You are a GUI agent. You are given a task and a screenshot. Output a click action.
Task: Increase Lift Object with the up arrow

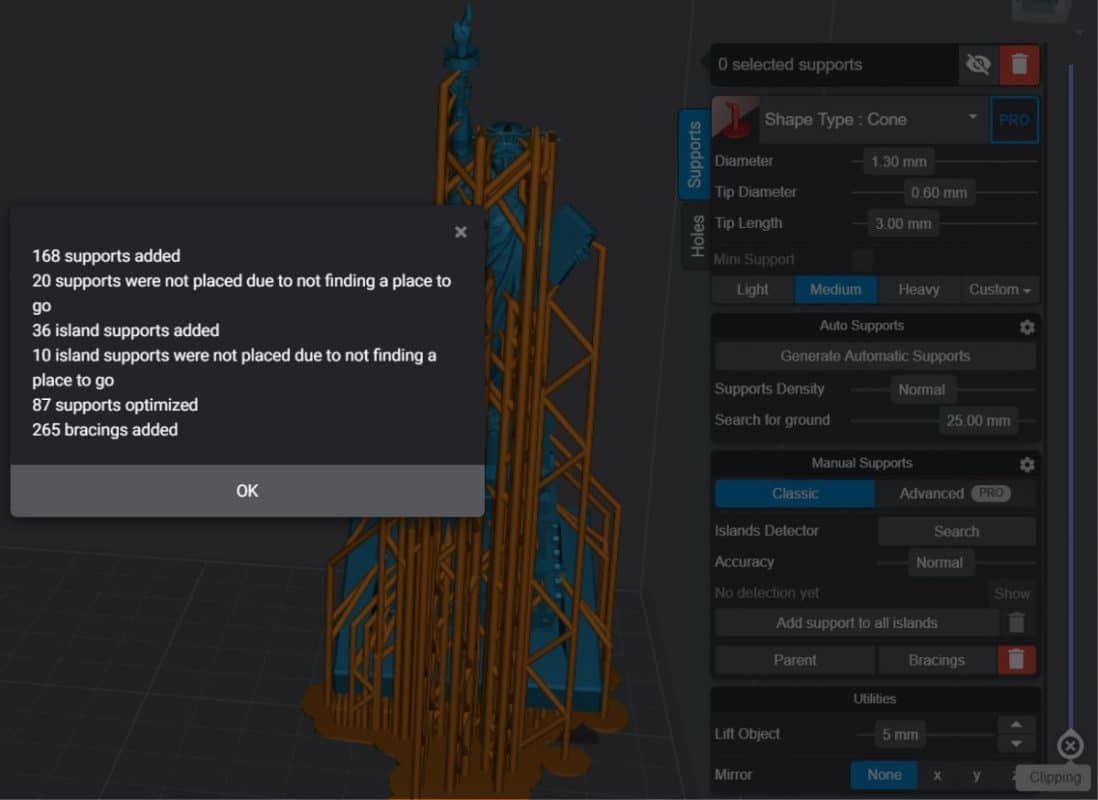[x=1016, y=725]
